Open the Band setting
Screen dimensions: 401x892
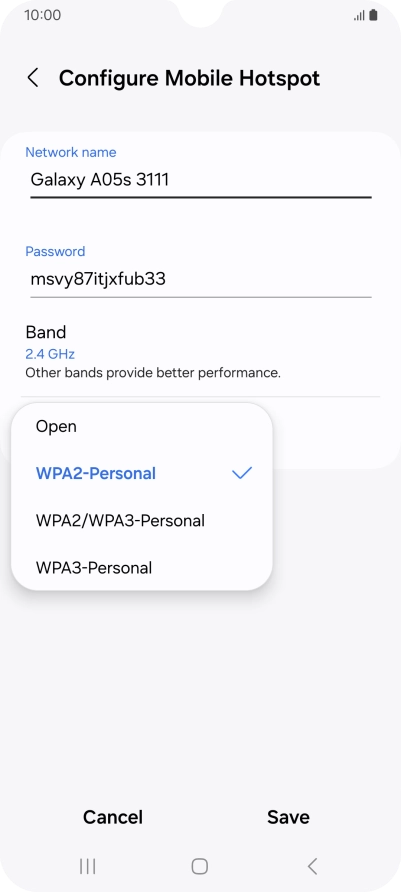[x=200, y=352]
